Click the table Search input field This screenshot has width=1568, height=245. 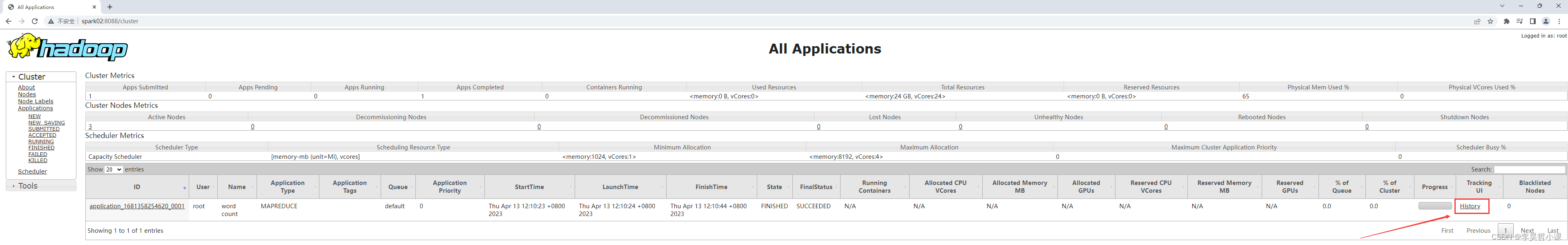click(1530, 169)
